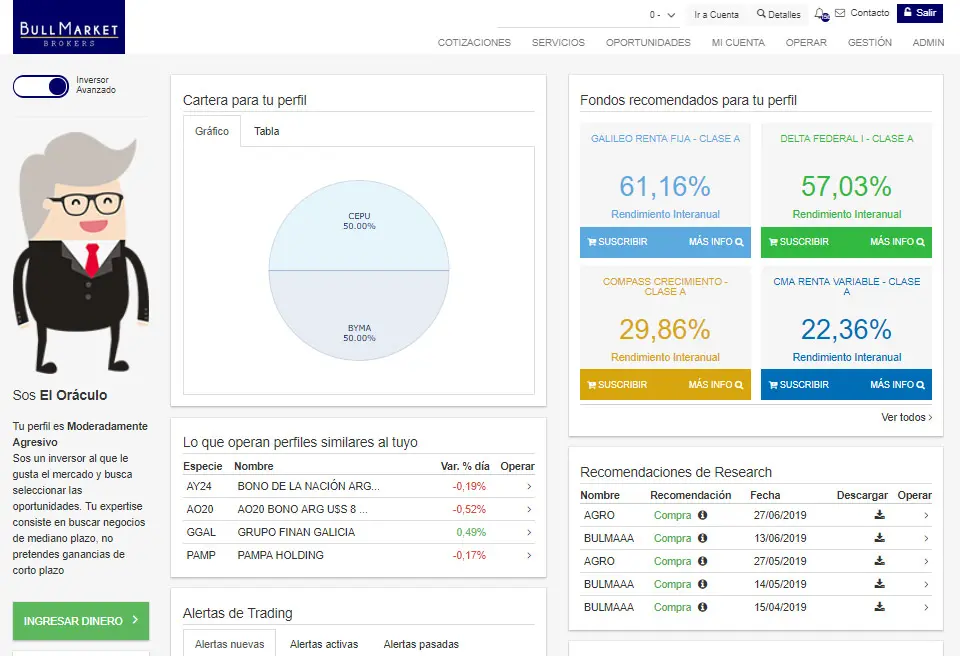Toggle the Inversor Avanzado switch
The width and height of the screenshot is (960, 656).
pyautogui.click(x=41, y=86)
